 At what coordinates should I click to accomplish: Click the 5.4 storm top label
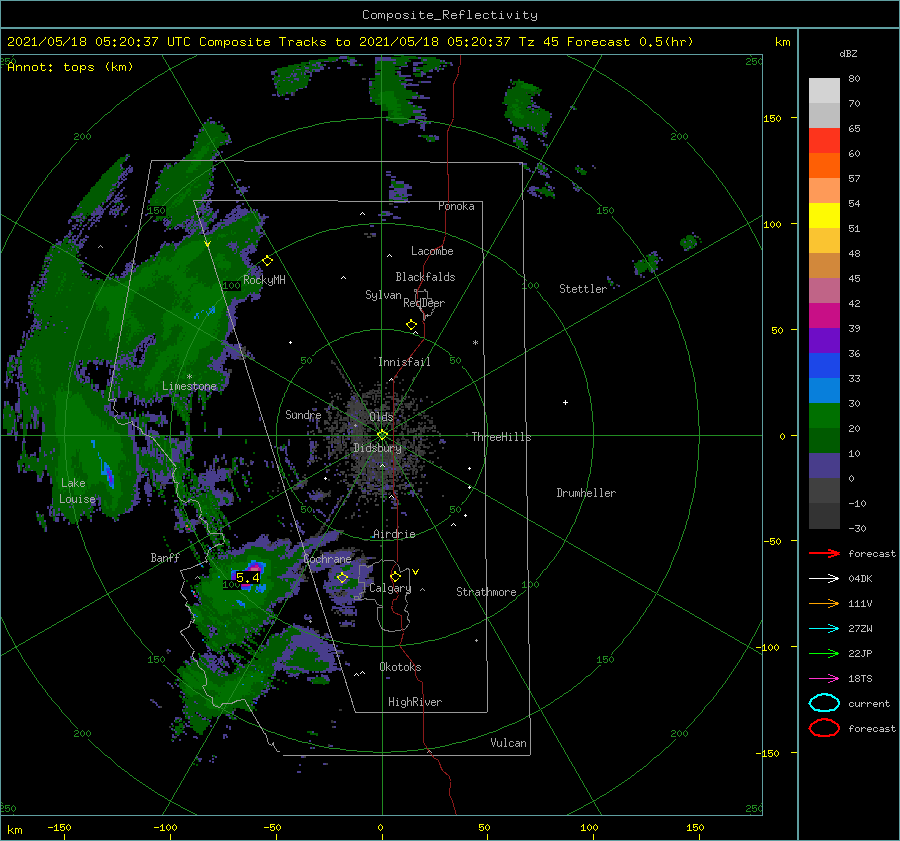click(x=247, y=578)
